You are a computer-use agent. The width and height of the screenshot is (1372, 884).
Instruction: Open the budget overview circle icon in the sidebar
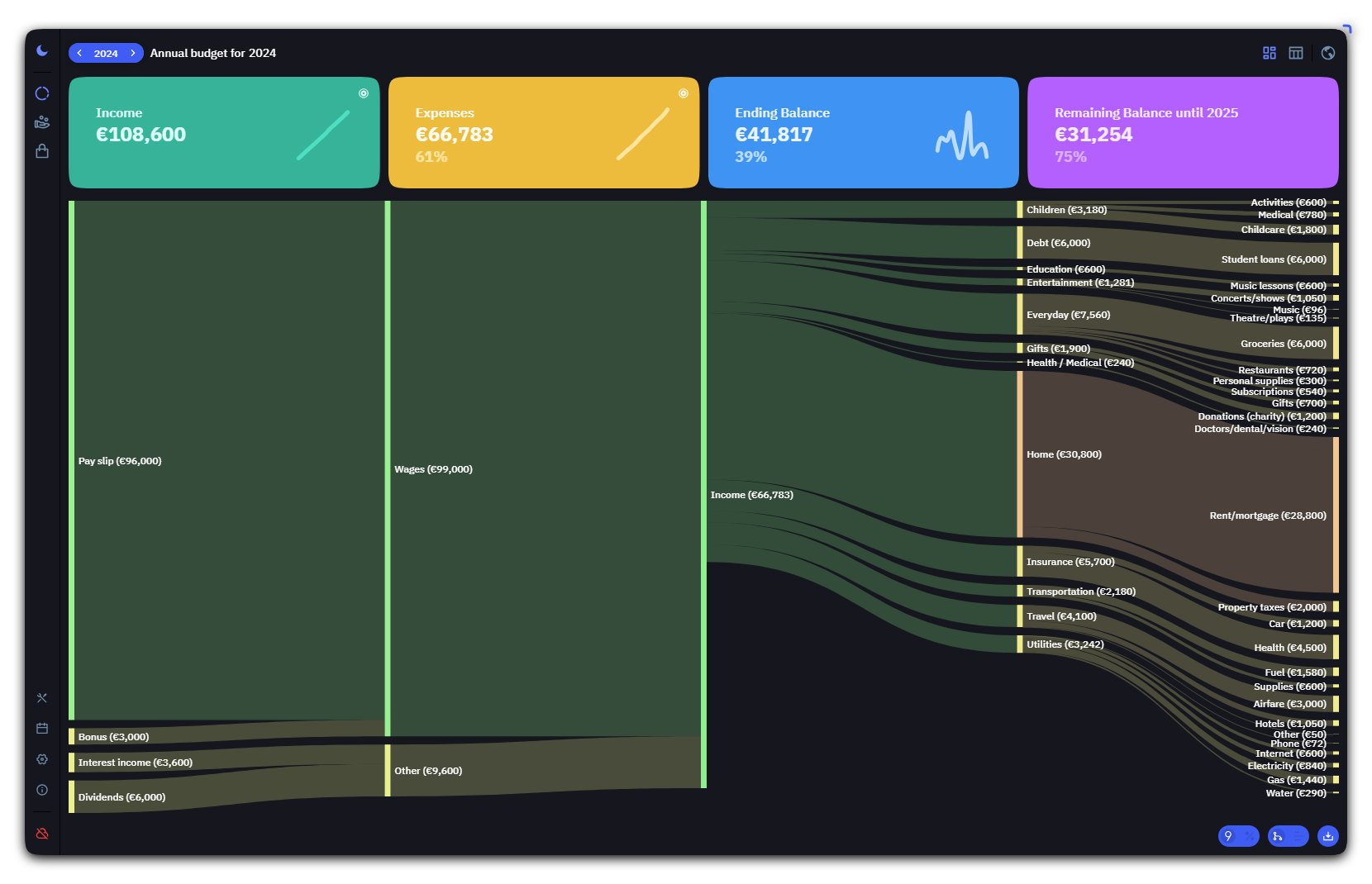pos(42,93)
